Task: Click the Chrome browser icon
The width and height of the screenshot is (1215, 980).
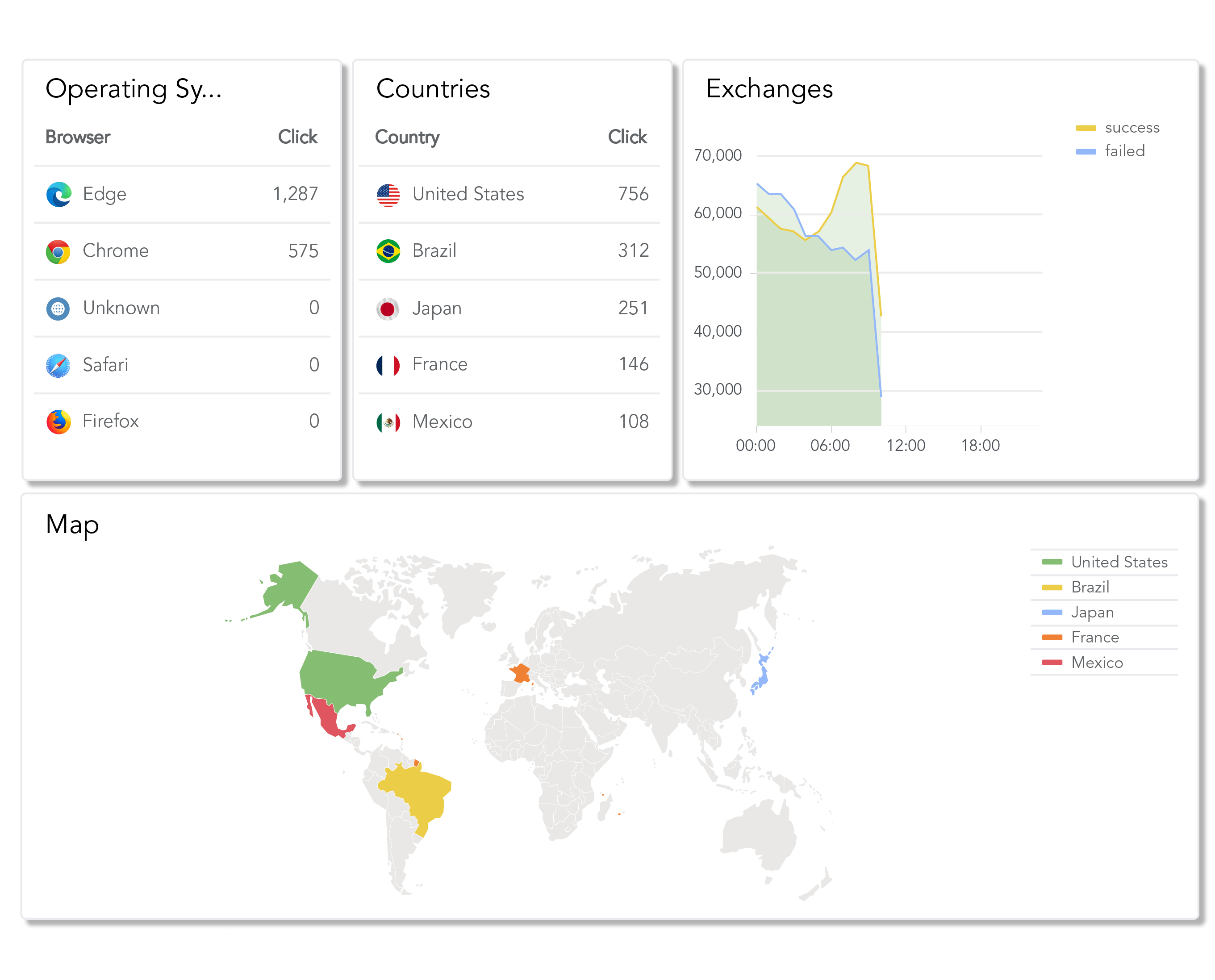Action: coord(58,251)
